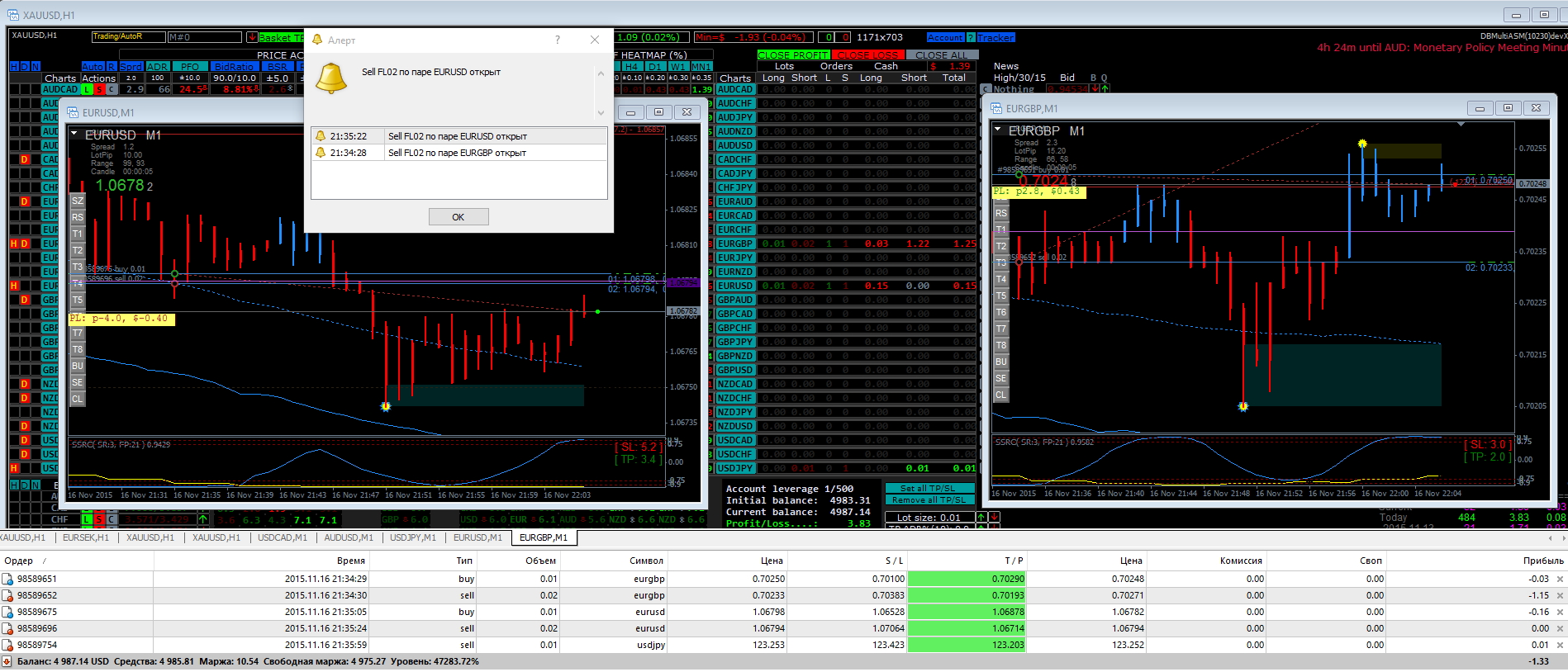Switch to the USDJPY,M1 chart tab
This screenshot has width=1568, height=672.
coord(413,537)
